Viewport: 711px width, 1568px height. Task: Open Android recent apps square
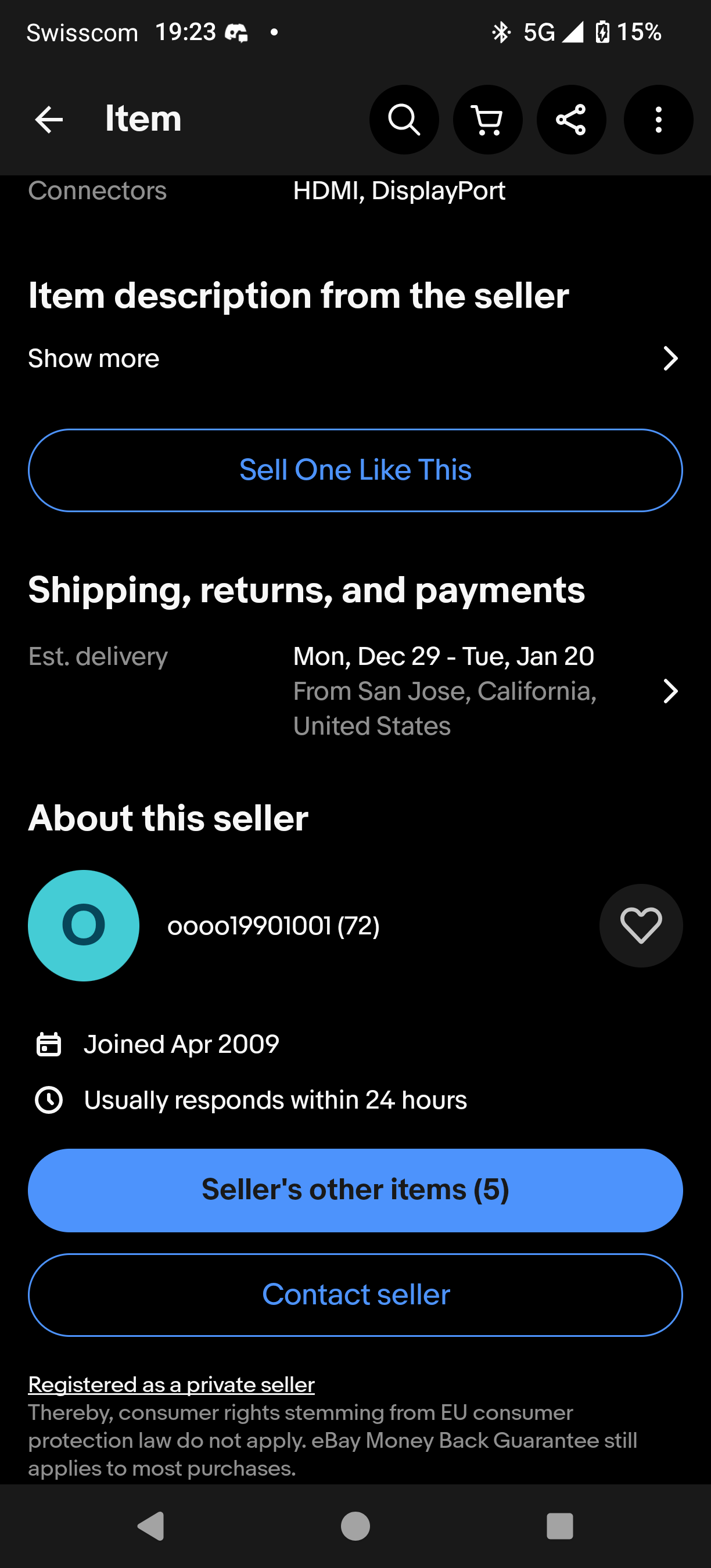point(559,1526)
